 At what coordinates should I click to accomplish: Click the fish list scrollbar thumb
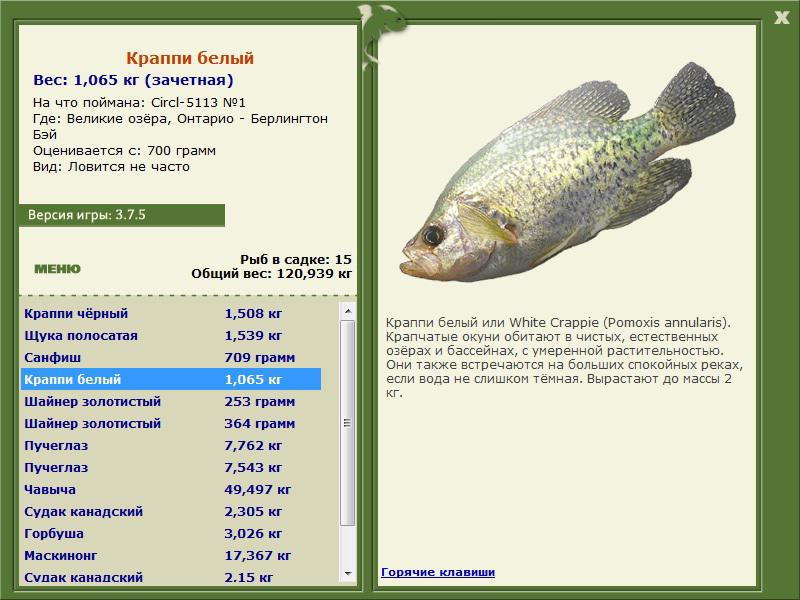pyautogui.click(x=348, y=423)
